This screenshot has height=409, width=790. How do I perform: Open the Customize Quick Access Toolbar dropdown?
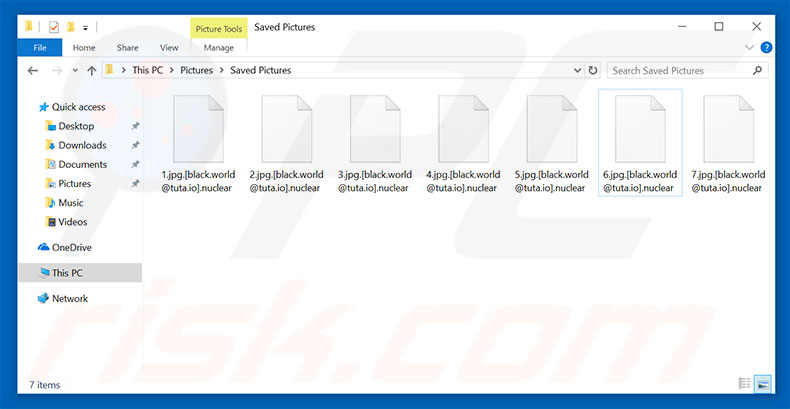tap(85, 28)
